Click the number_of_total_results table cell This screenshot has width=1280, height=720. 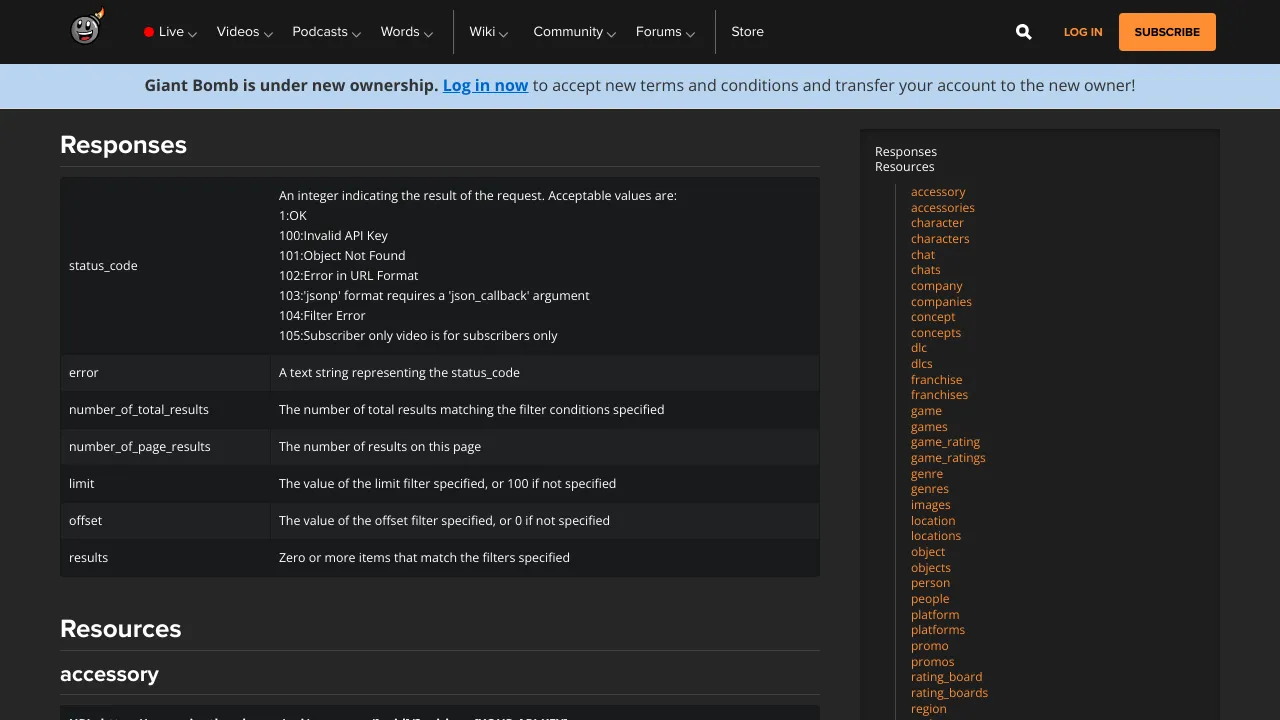(165, 410)
